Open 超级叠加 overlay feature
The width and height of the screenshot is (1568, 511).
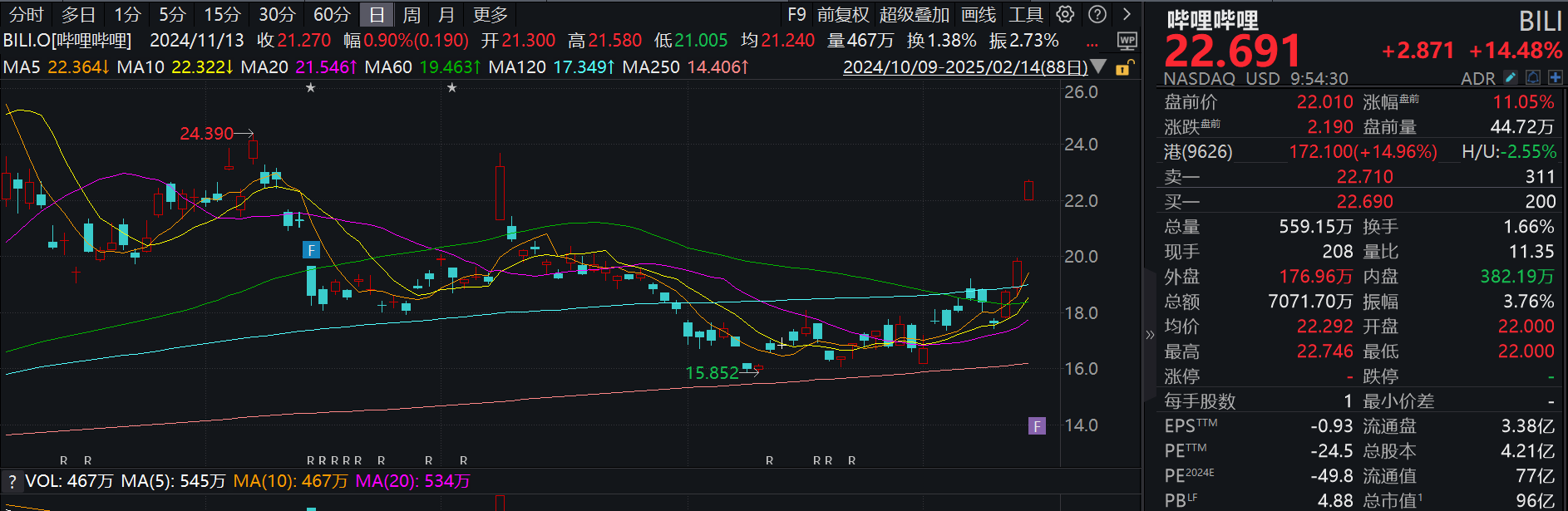914,14
